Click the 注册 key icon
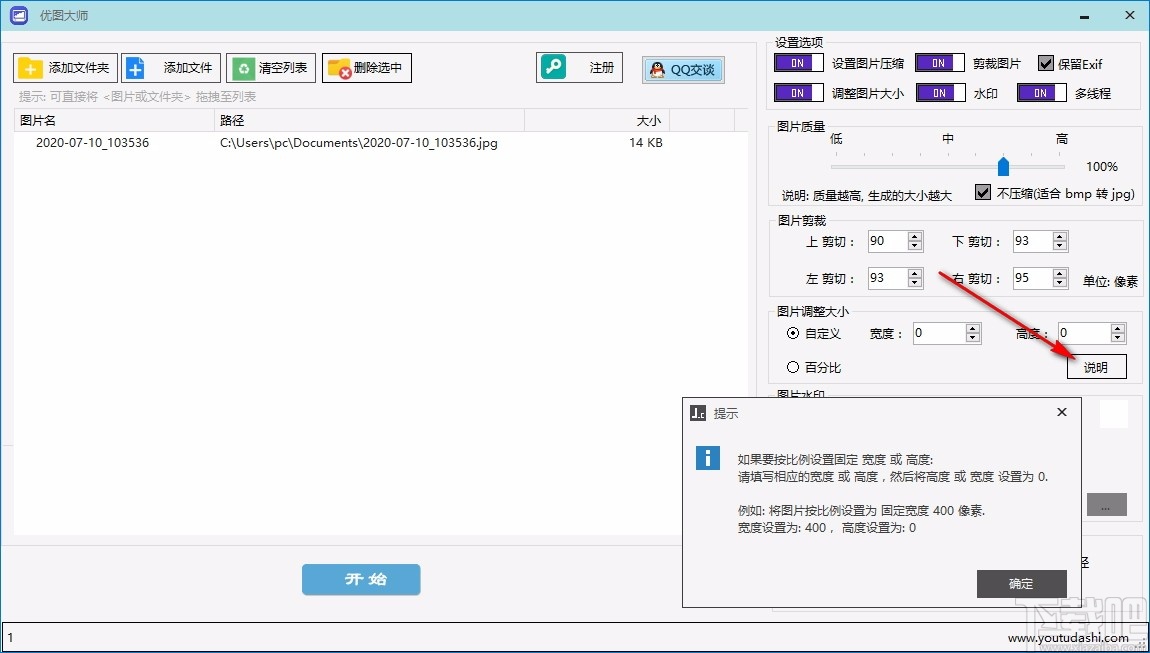 pos(558,67)
